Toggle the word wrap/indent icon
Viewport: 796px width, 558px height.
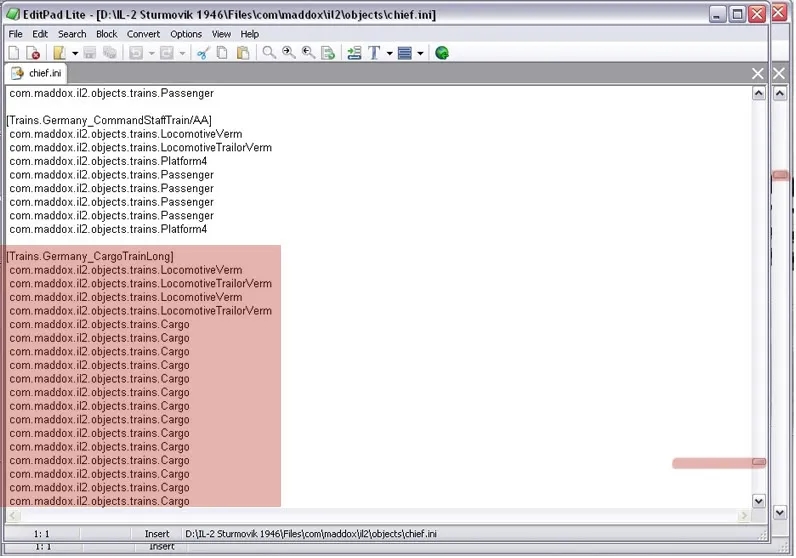click(354, 53)
